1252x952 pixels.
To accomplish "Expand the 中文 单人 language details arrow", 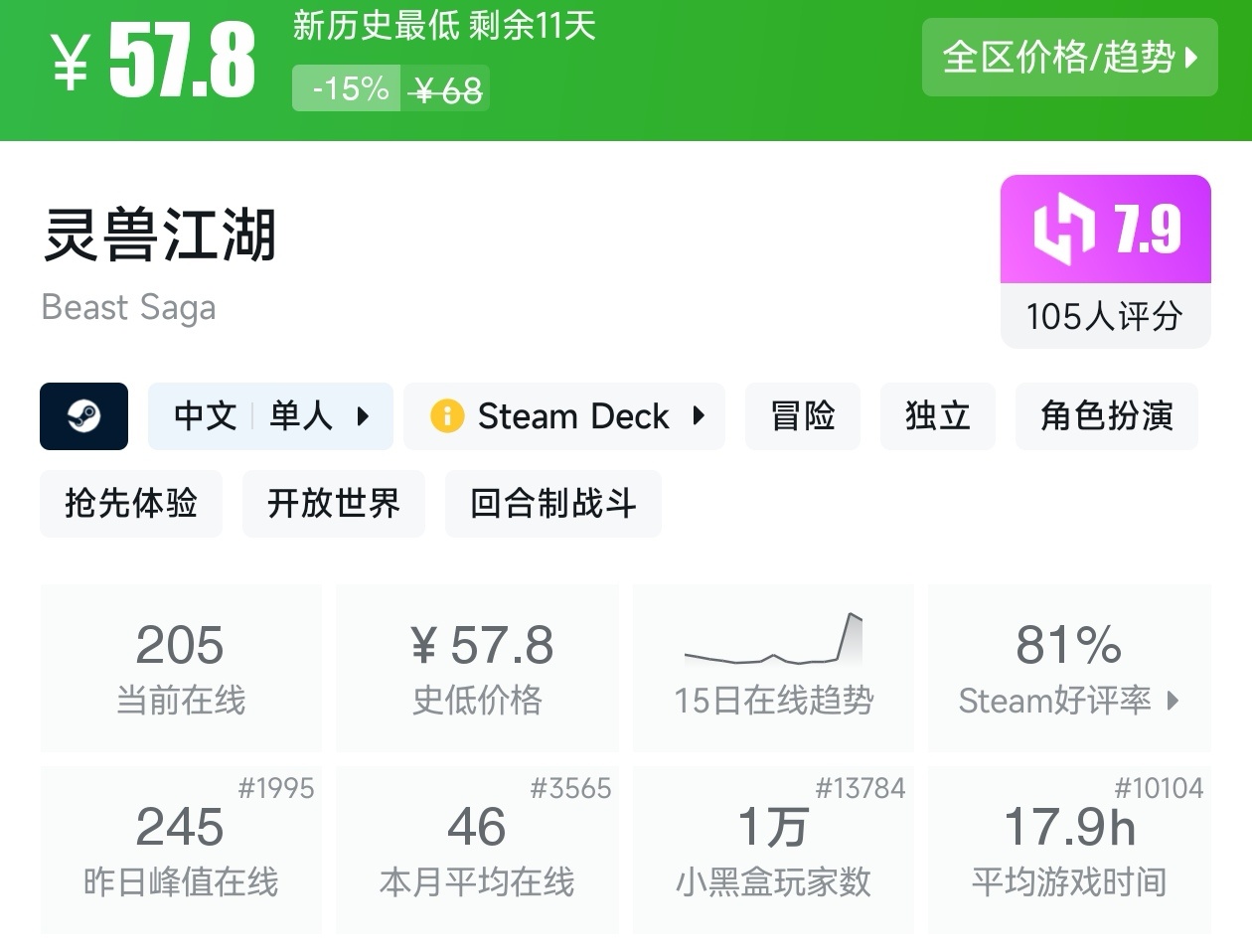I will [x=363, y=416].
